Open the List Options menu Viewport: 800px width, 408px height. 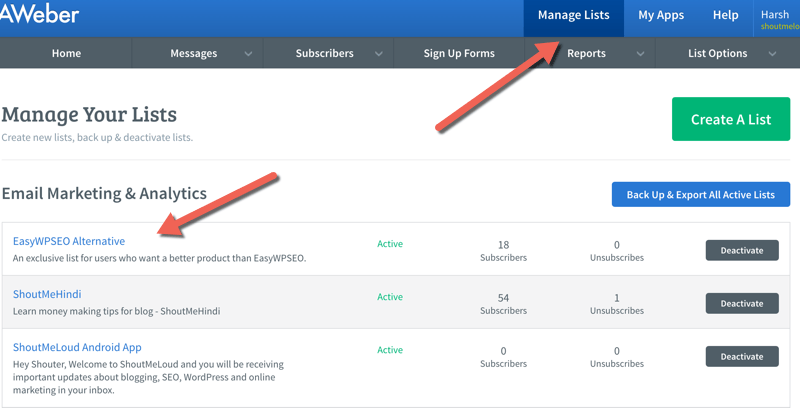point(717,53)
